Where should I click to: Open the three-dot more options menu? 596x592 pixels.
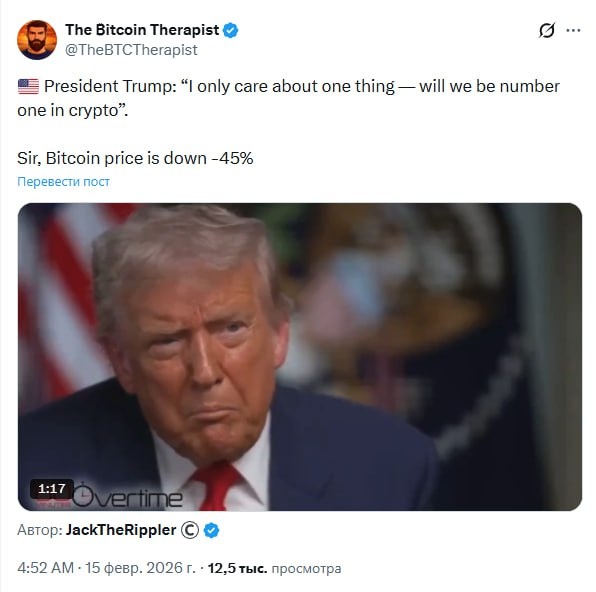573,30
